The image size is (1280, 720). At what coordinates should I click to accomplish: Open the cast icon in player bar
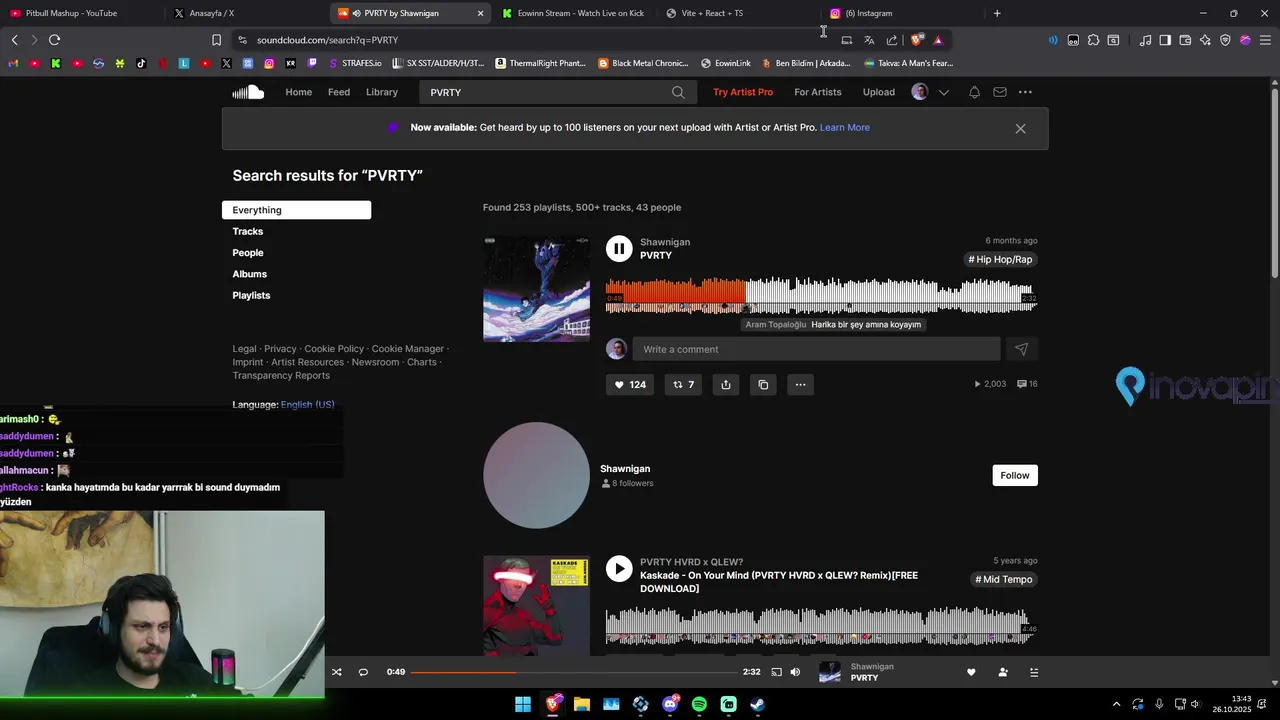click(776, 672)
